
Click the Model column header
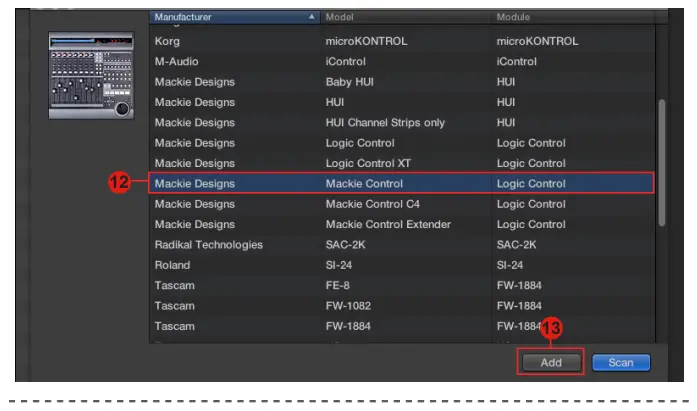coord(405,17)
